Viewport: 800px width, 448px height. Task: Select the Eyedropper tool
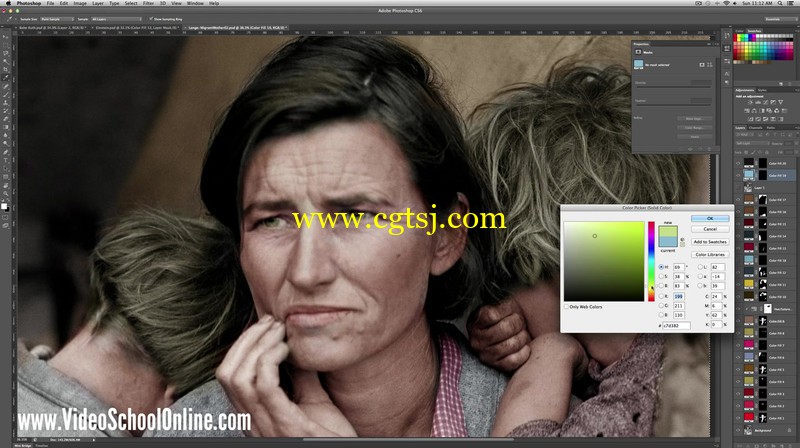click(x=6, y=77)
